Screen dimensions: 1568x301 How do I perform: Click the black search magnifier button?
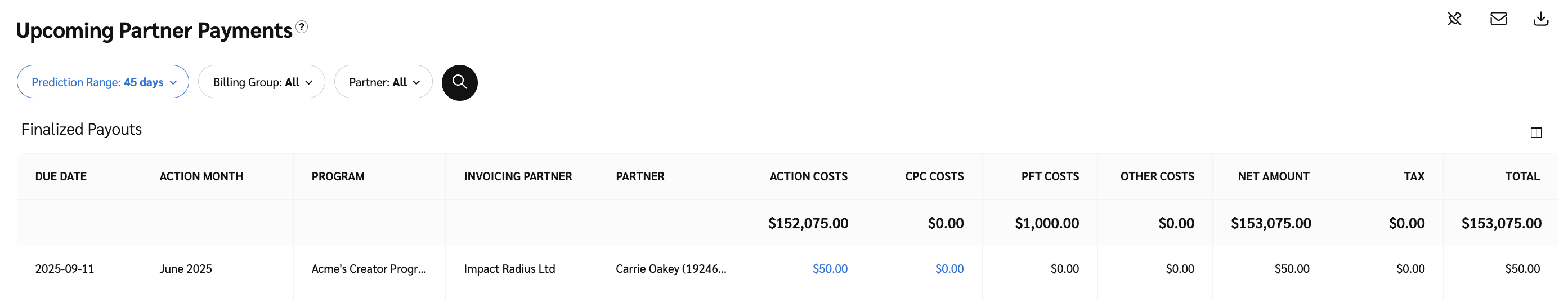[x=460, y=82]
